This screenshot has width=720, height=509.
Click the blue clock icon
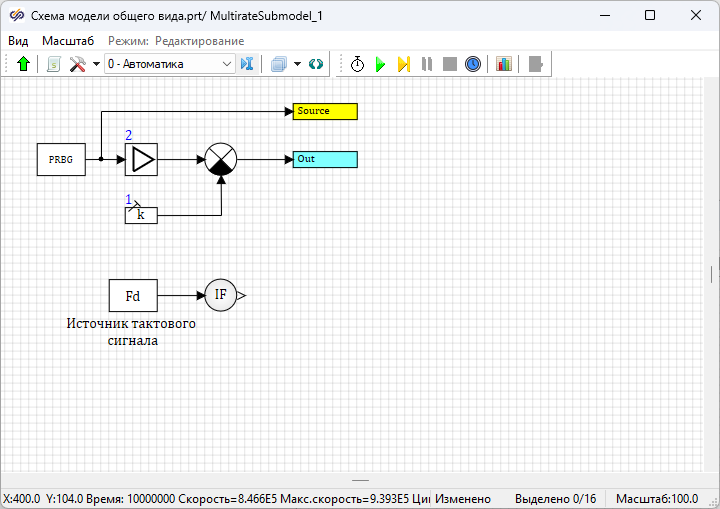pos(473,64)
